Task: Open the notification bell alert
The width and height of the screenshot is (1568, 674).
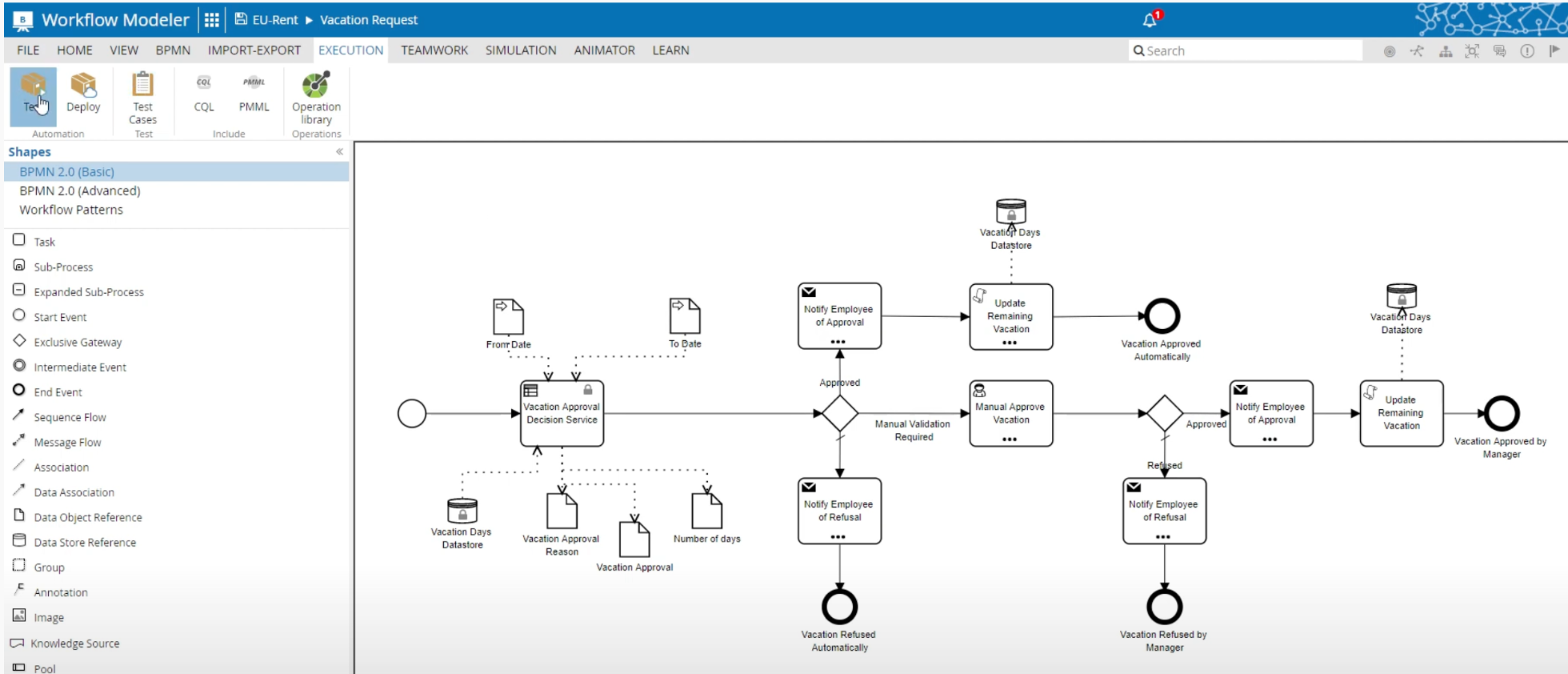Action: (1150, 20)
